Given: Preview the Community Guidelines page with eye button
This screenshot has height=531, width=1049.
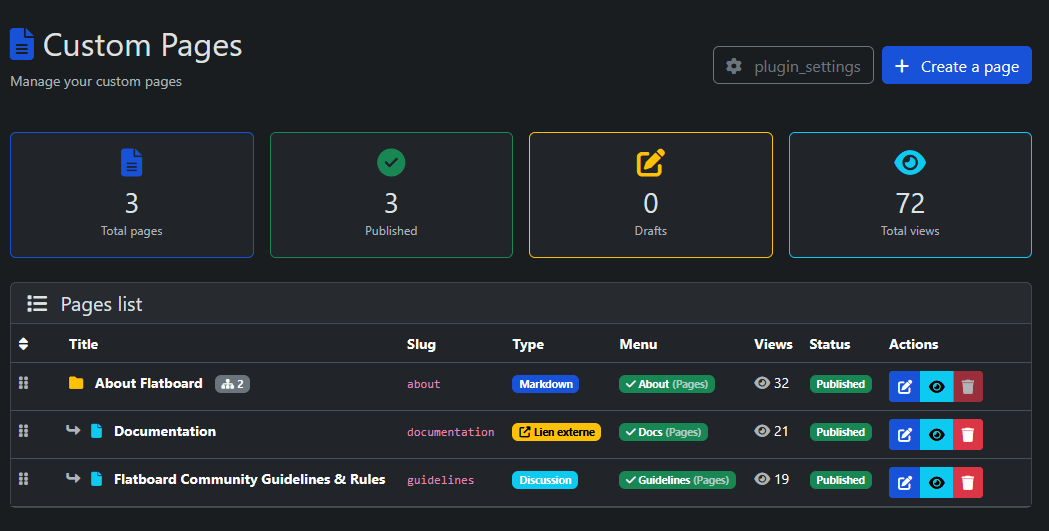Looking at the screenshot, I should click(x=936, y=483).
